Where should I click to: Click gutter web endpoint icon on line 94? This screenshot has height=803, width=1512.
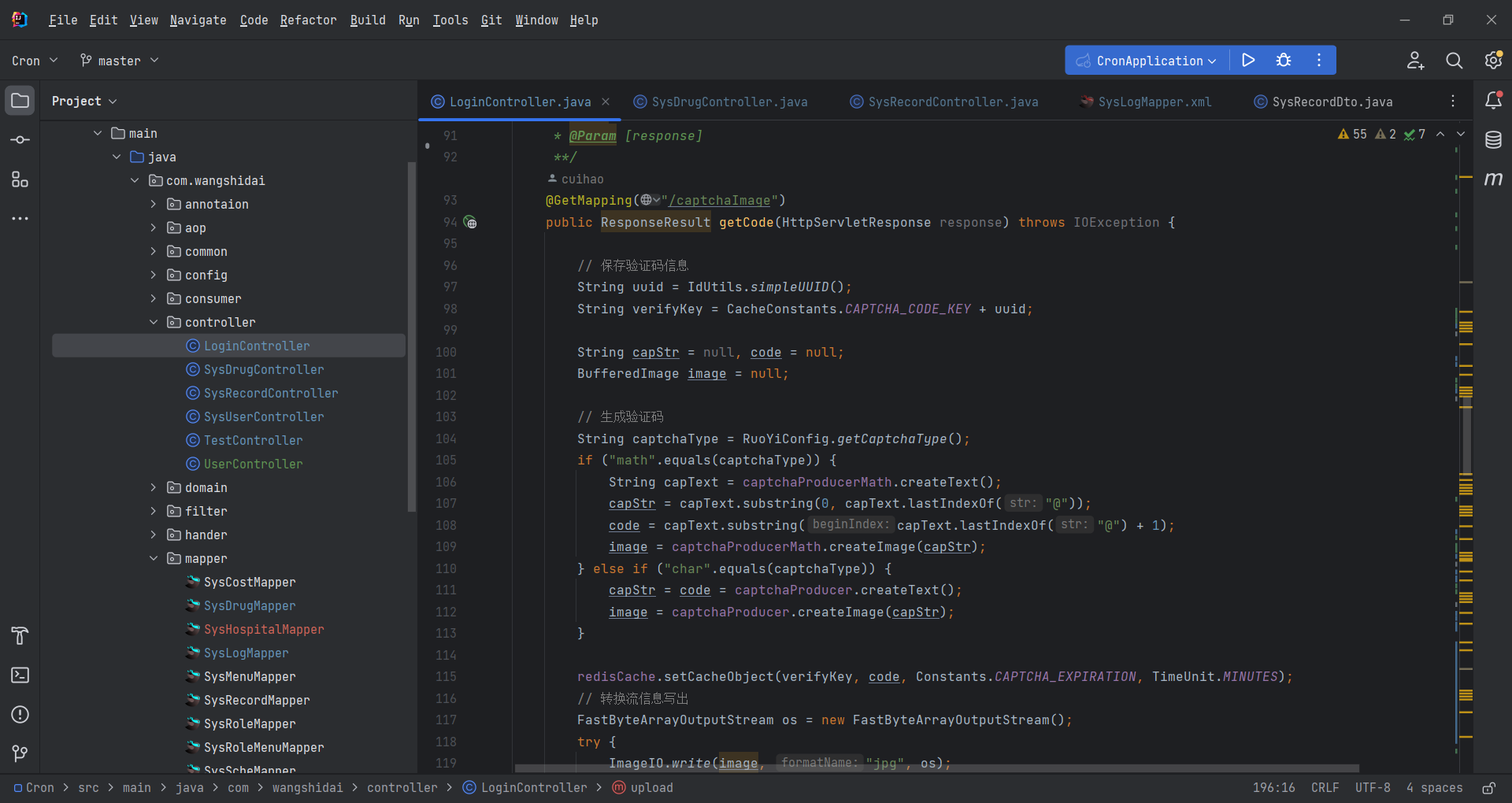pyautogui.click(x=471, y=223)
